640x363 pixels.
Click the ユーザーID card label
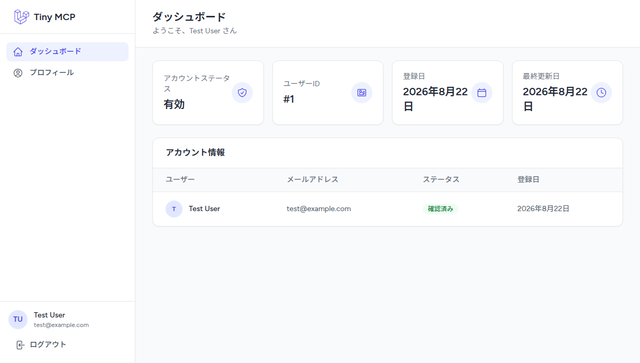click(302, 84)
